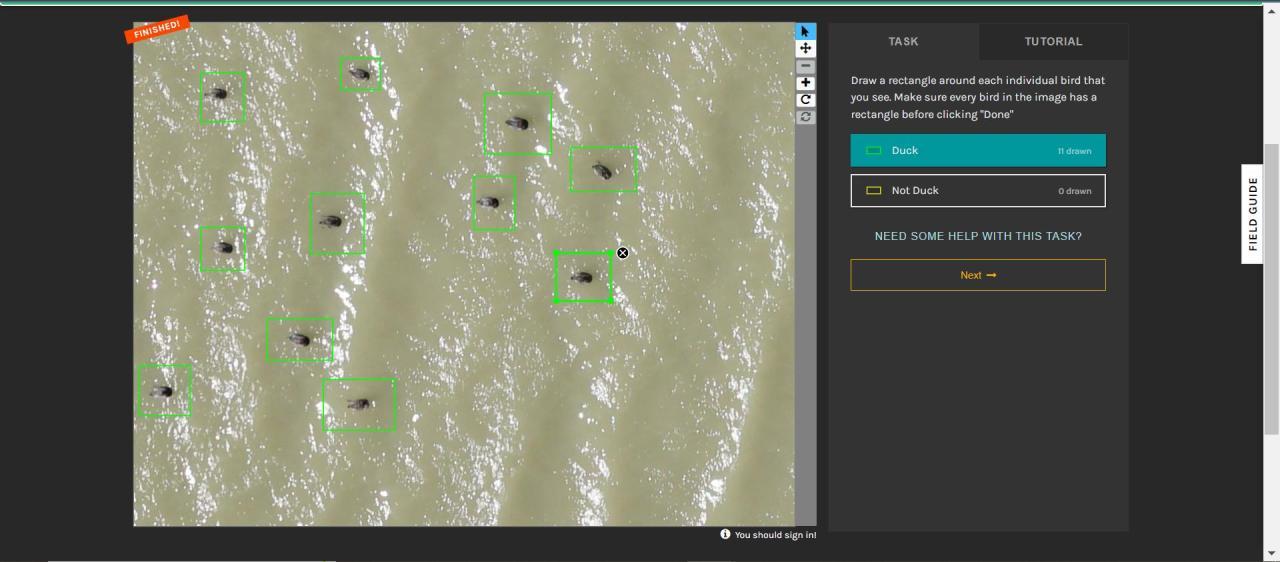Expand the Field Guide side panel
This screenshot has width=1280, height=562.
[1253, 214]
